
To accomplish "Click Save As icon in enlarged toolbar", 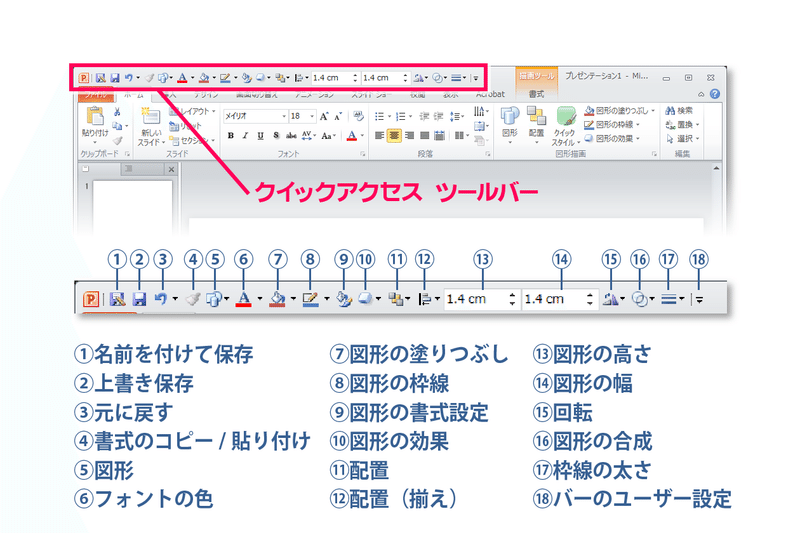I will [117, 299].
